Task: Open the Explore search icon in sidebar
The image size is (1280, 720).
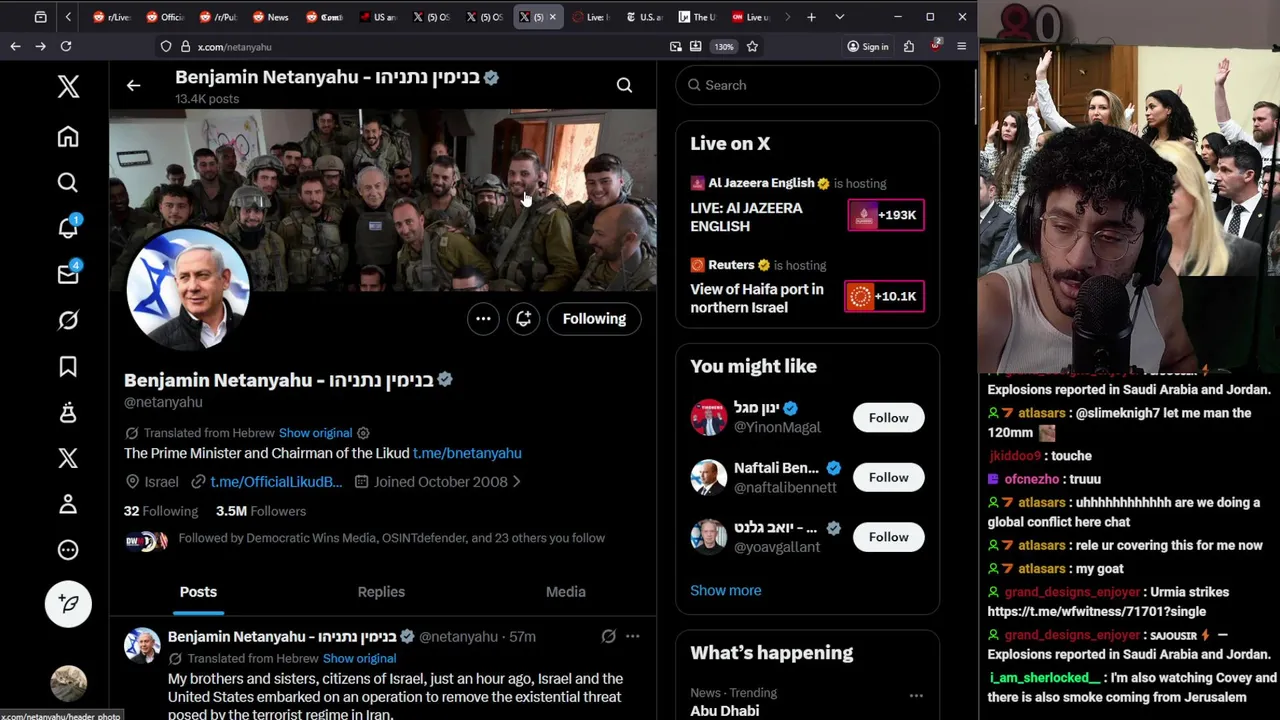Action: 68,183
